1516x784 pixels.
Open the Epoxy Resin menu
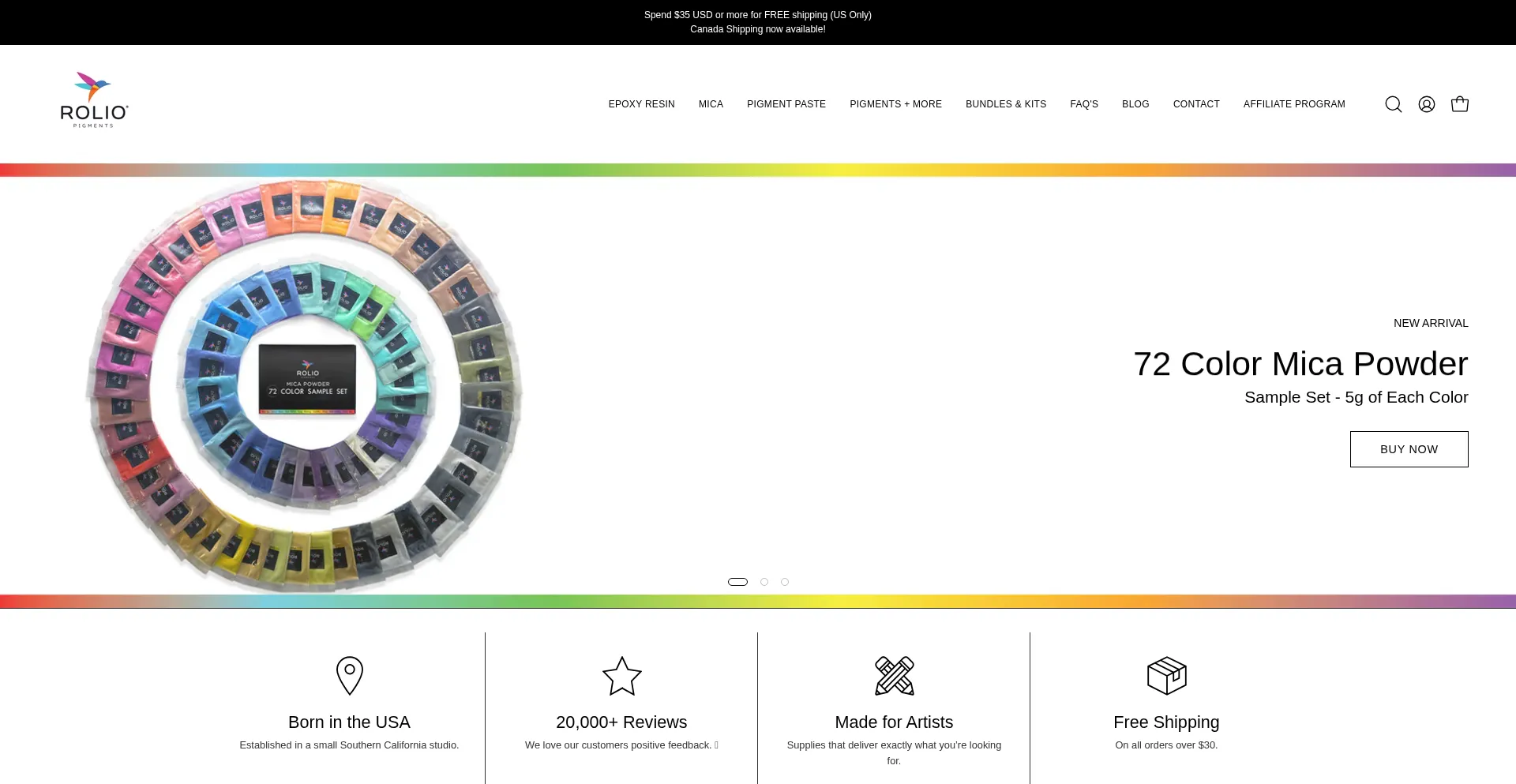[x=641, y=104]
